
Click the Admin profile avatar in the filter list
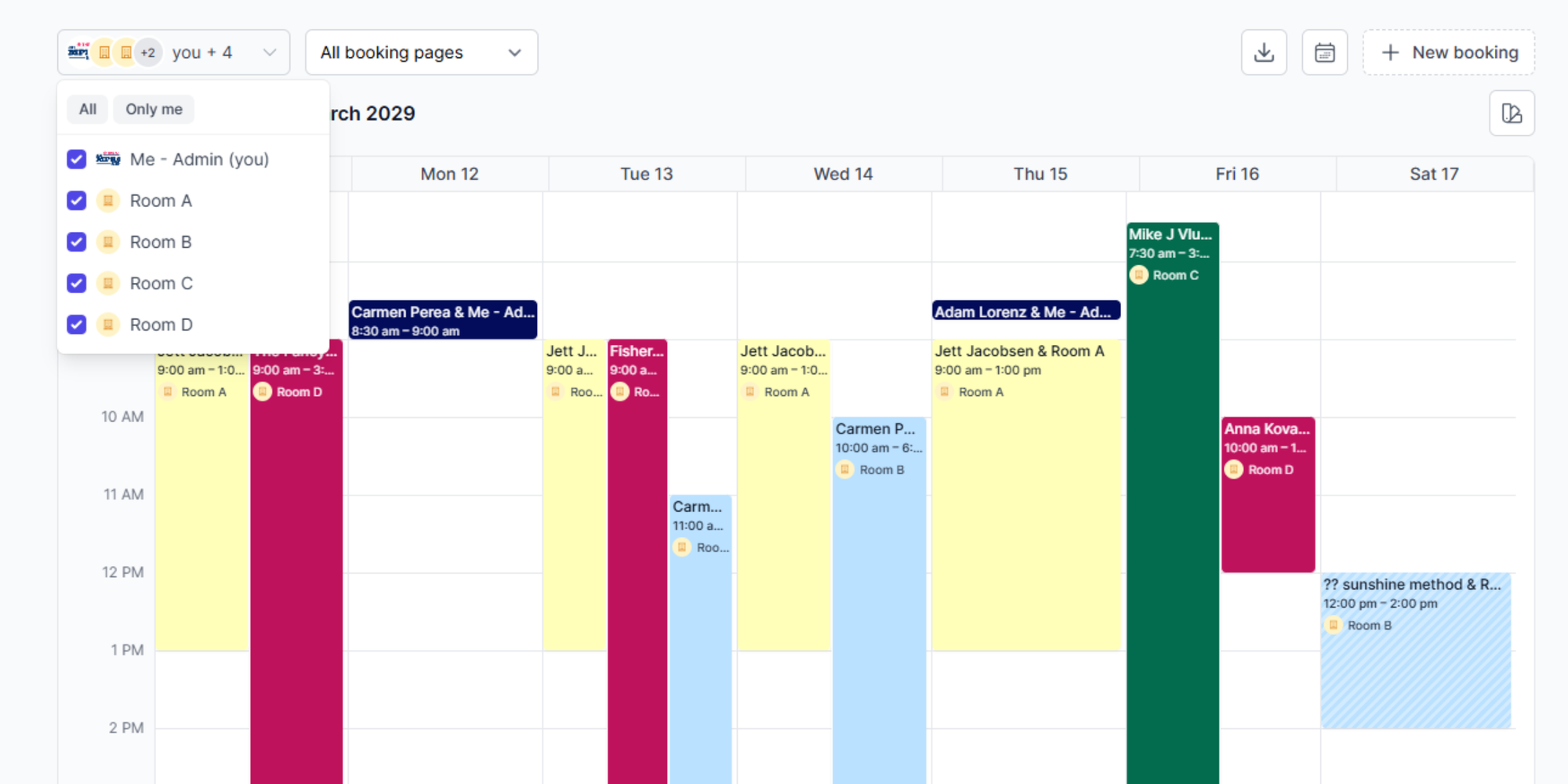(110, 158)
